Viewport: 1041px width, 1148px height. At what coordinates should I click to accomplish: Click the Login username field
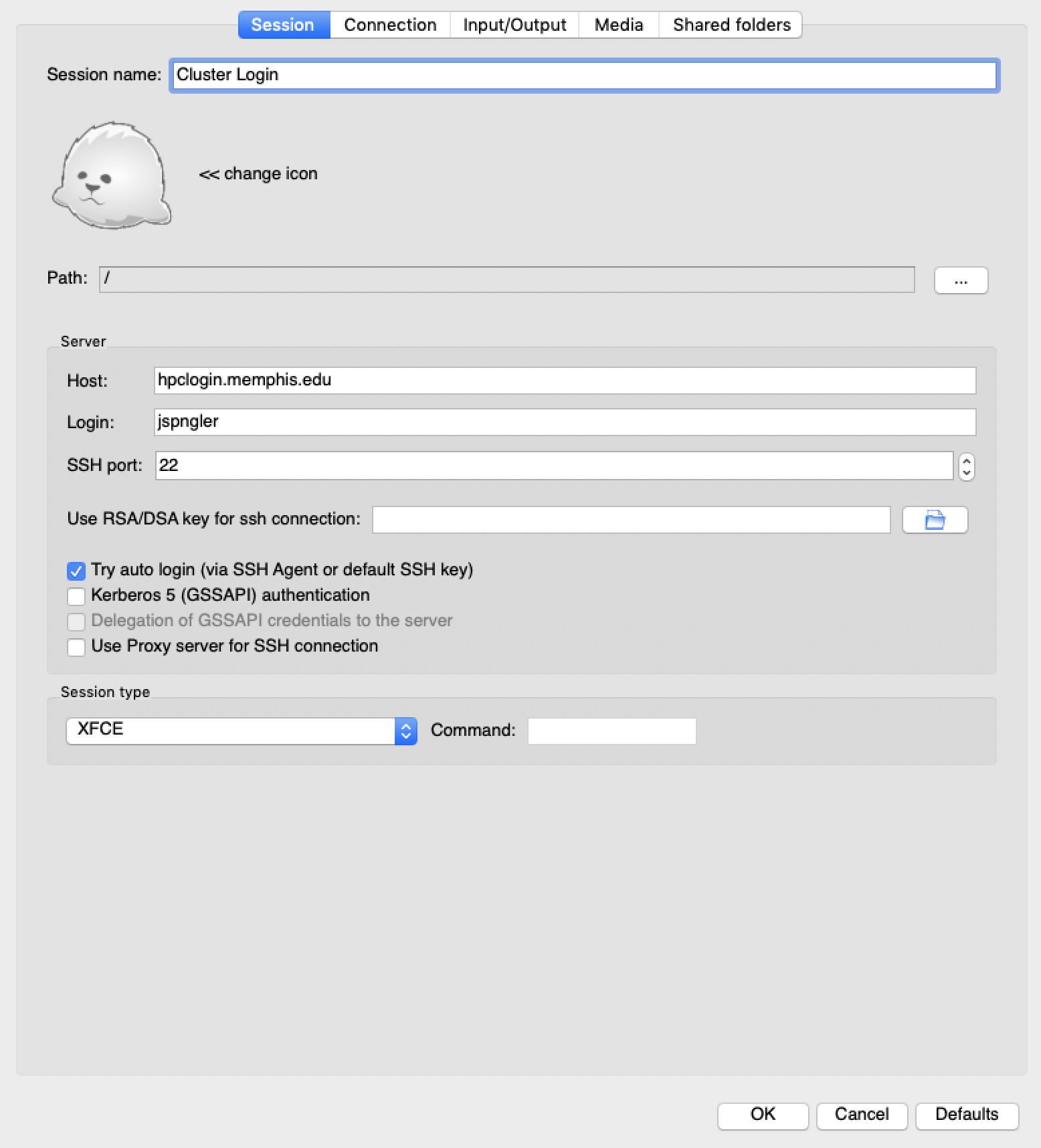(x=564, y=422)
